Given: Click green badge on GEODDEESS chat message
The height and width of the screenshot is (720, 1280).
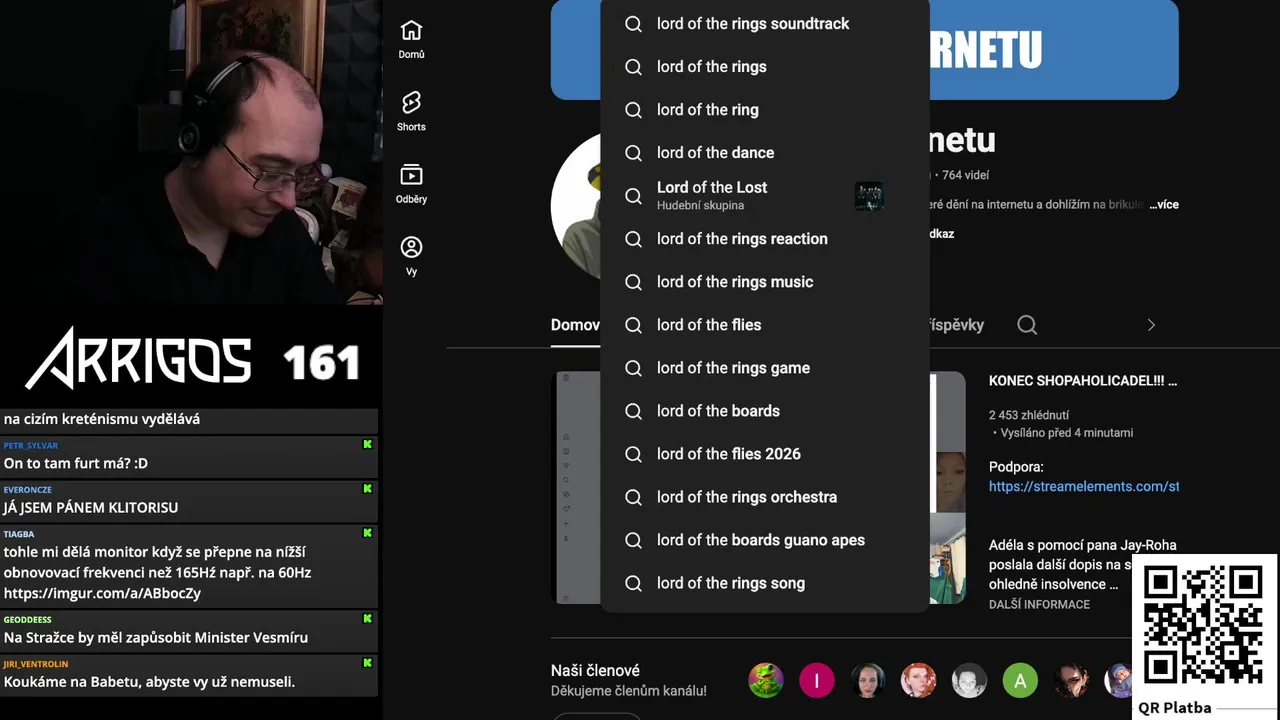Looking at the screenshot, I should coord(367,619).
